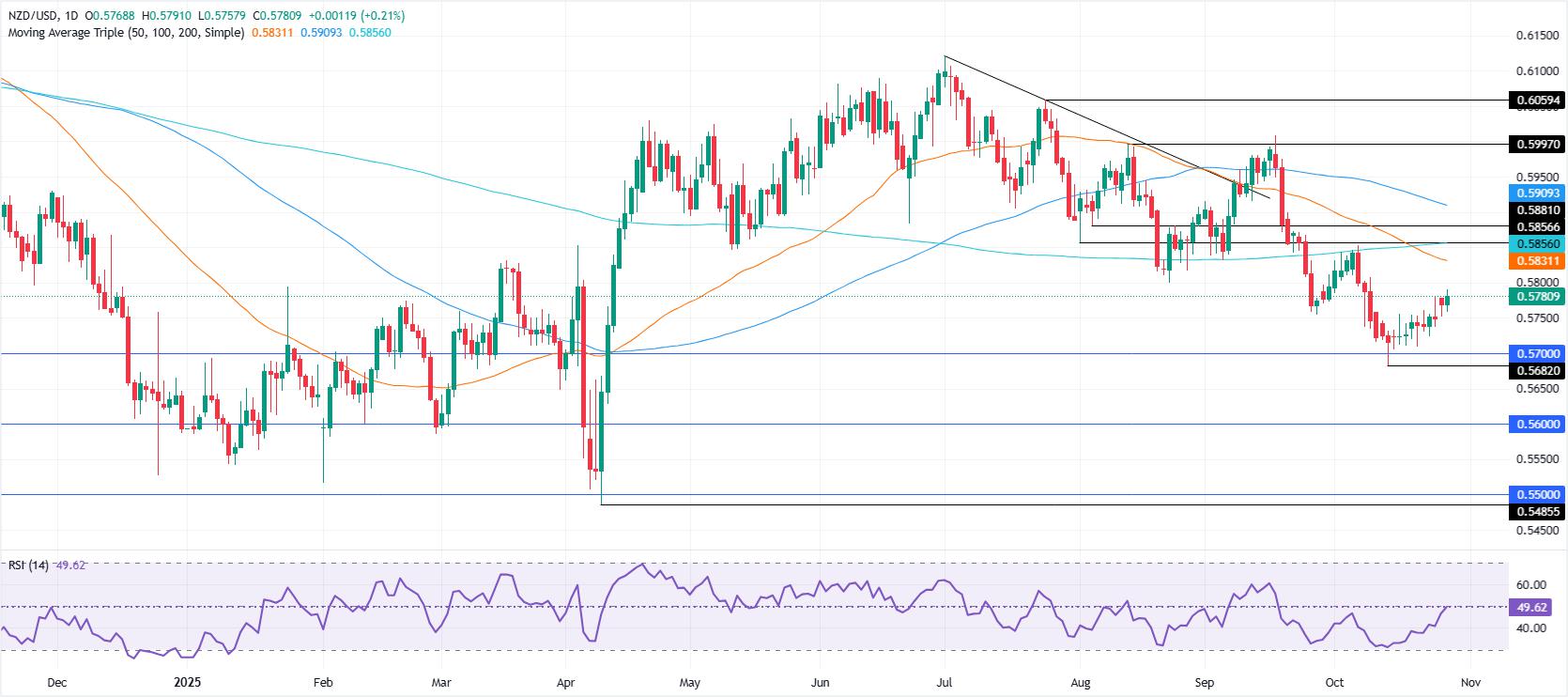Click the 0.57000 support level label
This screenshot has width=1568, height=697.
(x=1536, y=354)
